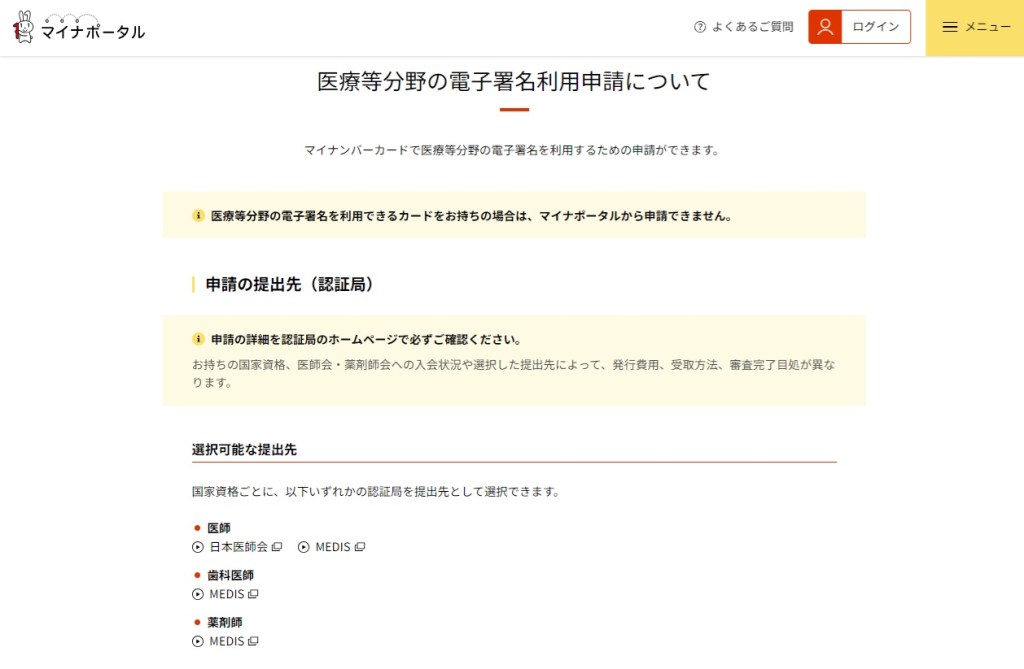This screenshot has height=669, width=1024.
Task: Click the question mark help icon
Action: pos(699,27)
